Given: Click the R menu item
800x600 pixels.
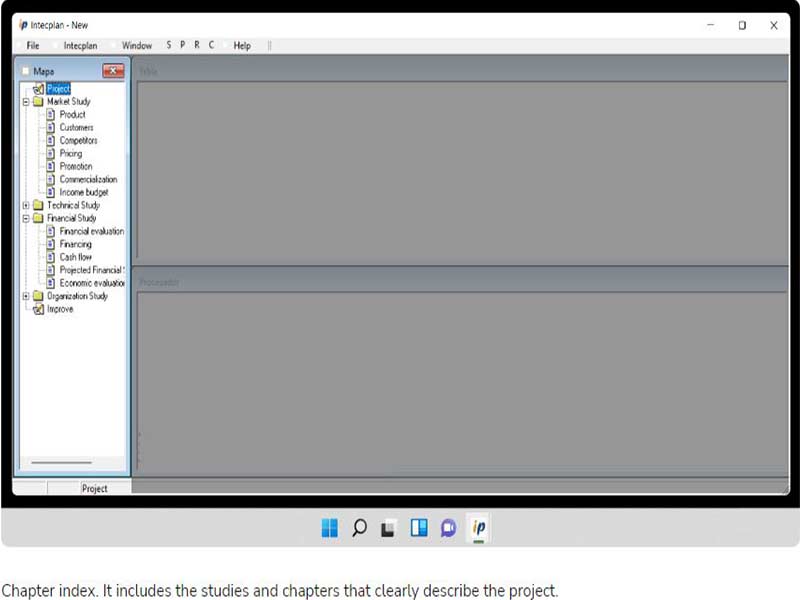Looking at the screenshot, I should click(x=197, y=45).
